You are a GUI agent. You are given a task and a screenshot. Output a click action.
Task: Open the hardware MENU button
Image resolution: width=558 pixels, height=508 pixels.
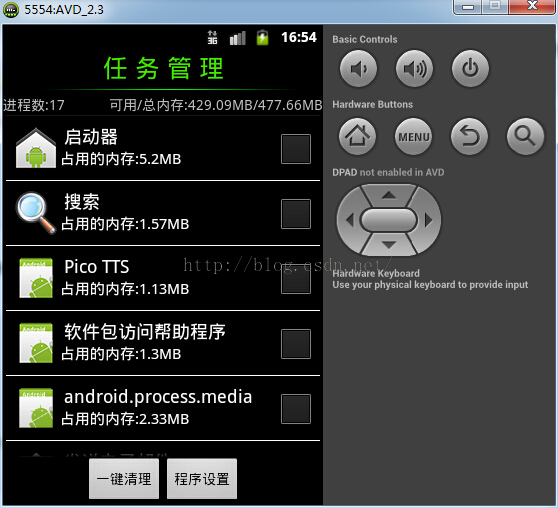(413, 136)
